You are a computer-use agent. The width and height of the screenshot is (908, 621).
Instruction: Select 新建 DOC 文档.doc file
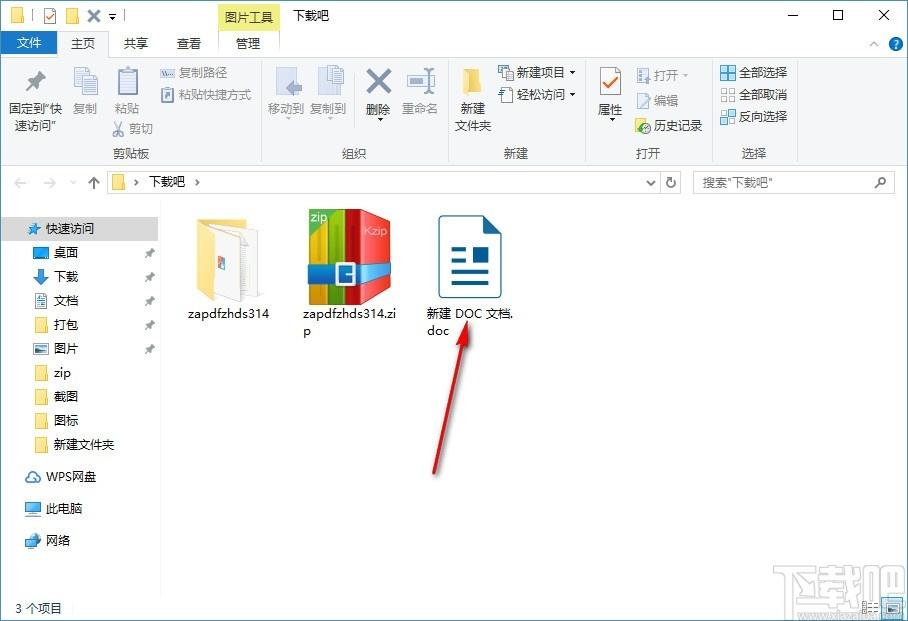pyautogui.click(x=470, y=276)
